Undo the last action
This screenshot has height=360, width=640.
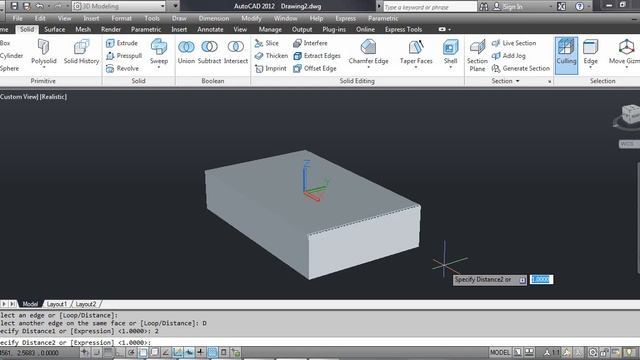(x=40, y=6)
